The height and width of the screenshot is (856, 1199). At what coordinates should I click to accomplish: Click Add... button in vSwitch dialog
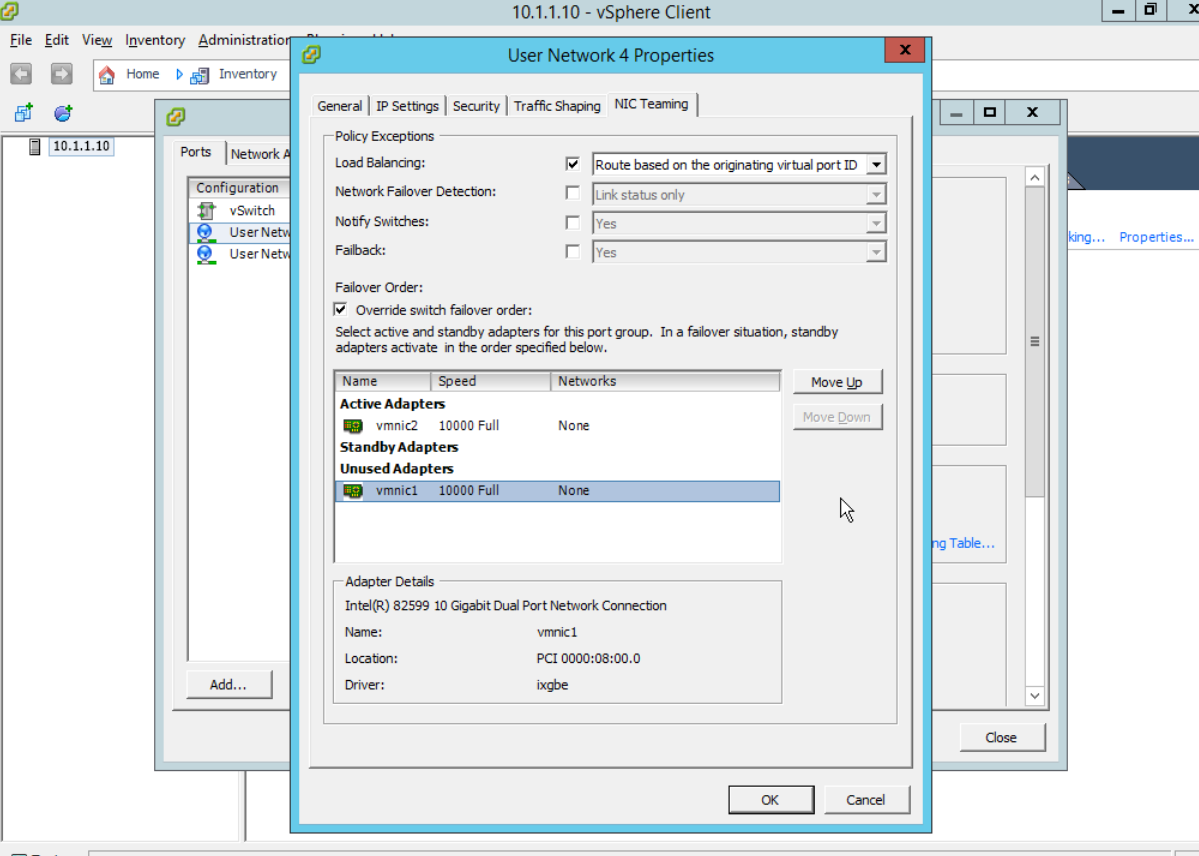(x=229, y=685)
